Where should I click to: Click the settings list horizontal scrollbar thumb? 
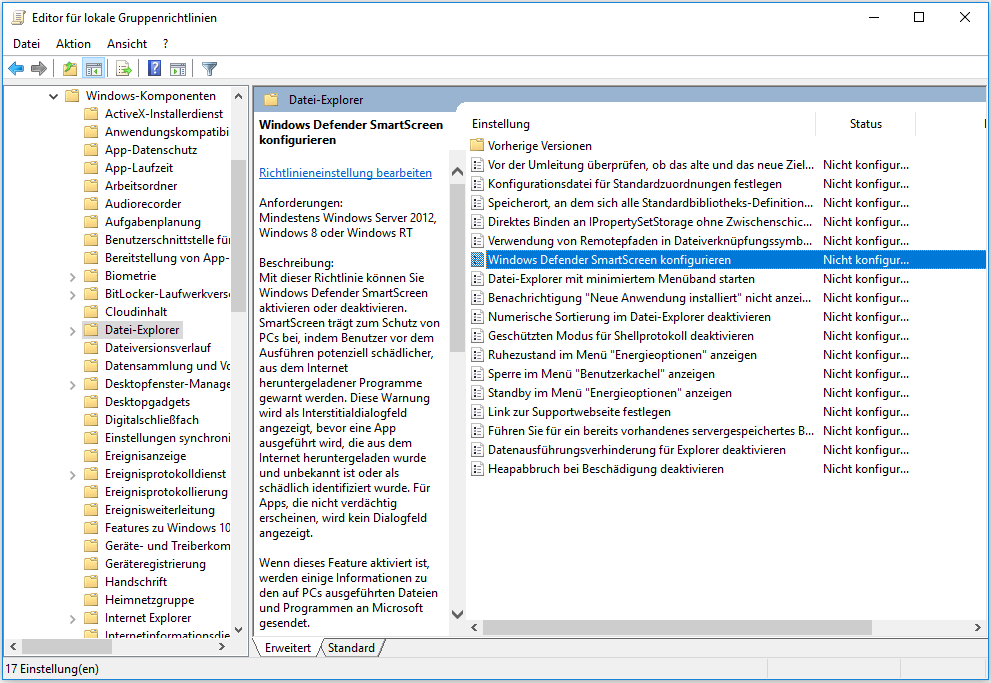(x=677, y=627)
